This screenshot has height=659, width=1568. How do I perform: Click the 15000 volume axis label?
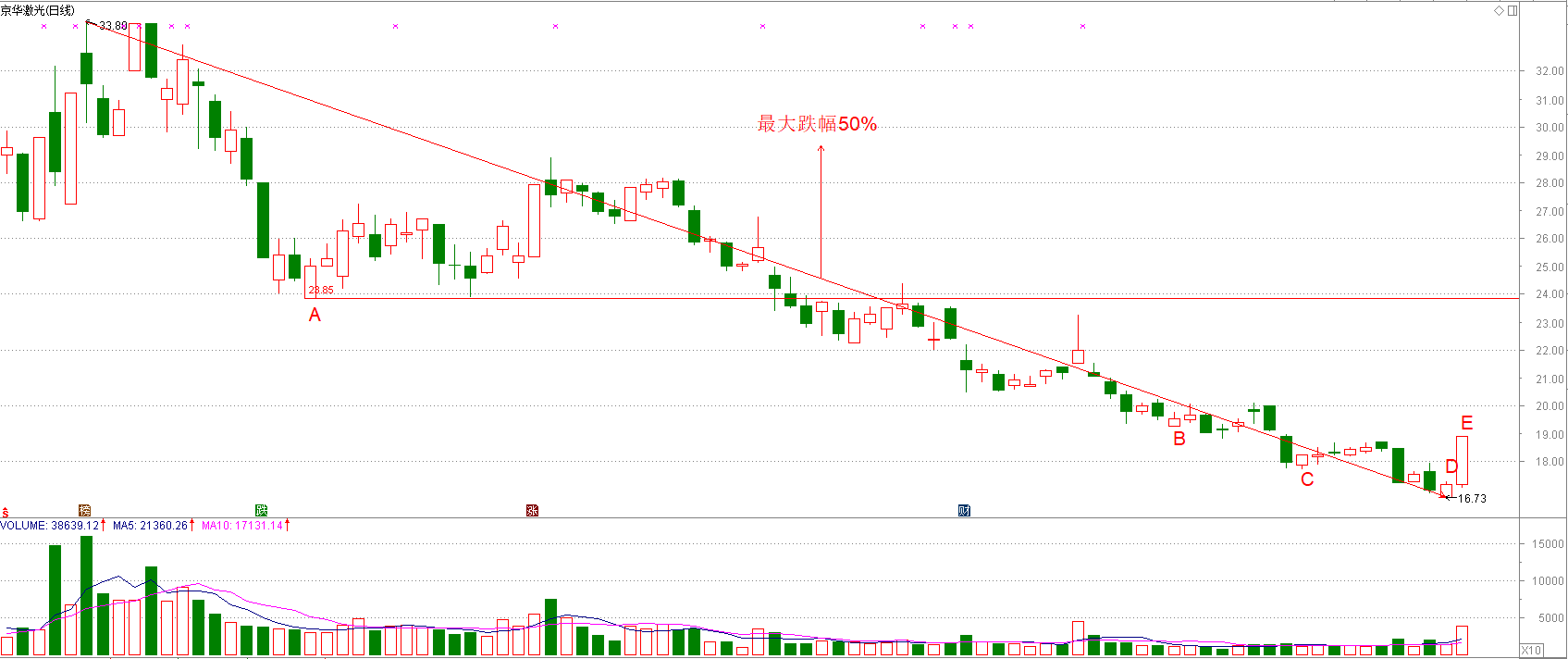(x=1548, y=544)
